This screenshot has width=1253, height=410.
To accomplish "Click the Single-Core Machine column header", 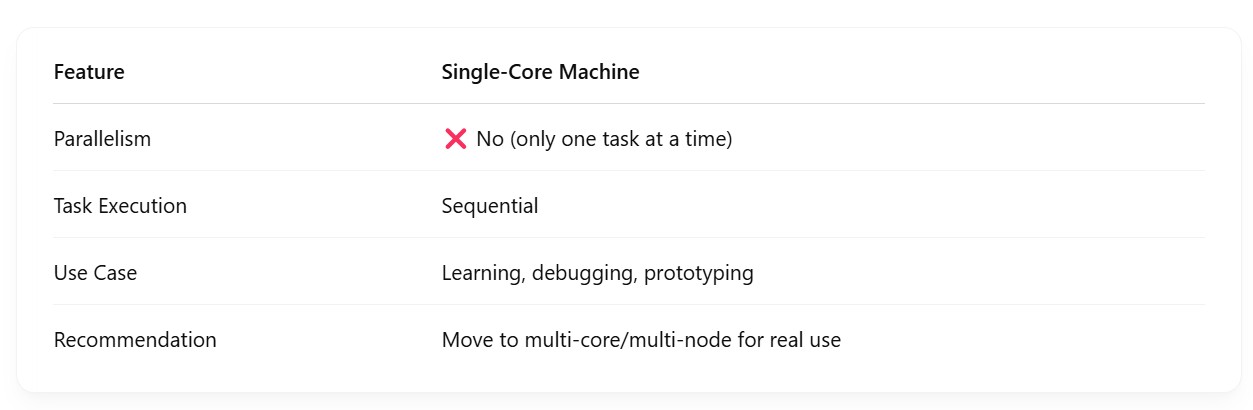I will (x=540, y=72).
